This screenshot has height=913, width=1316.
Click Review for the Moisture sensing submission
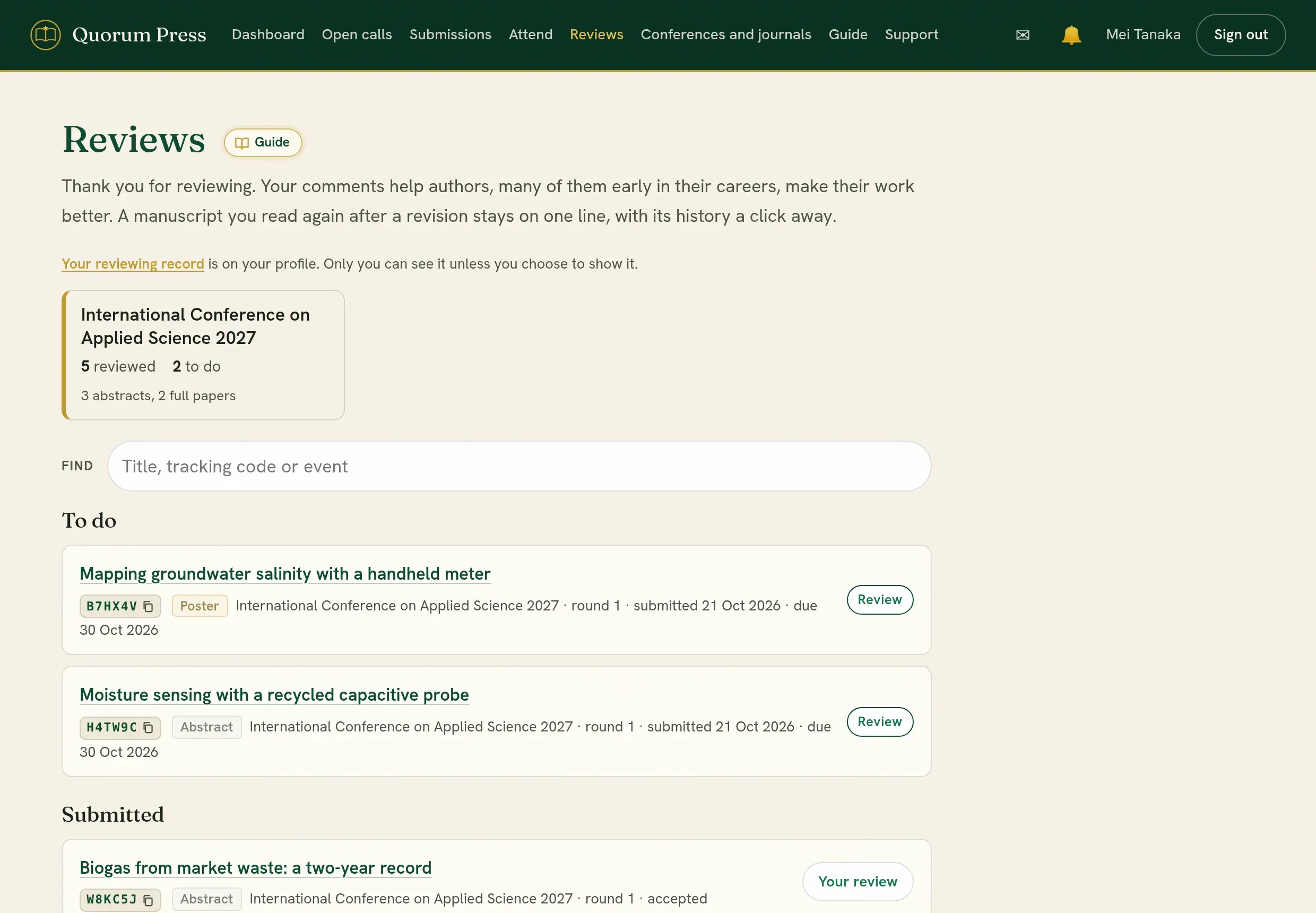click(x=880, y=722)
